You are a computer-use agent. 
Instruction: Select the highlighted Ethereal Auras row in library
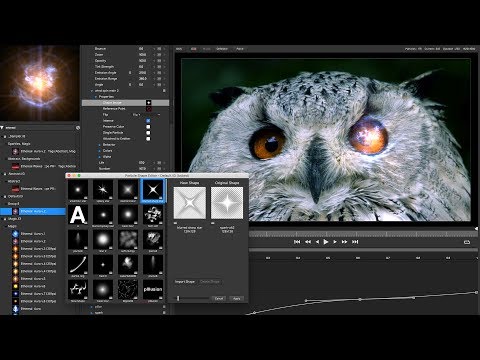click(x=33, y=211)
